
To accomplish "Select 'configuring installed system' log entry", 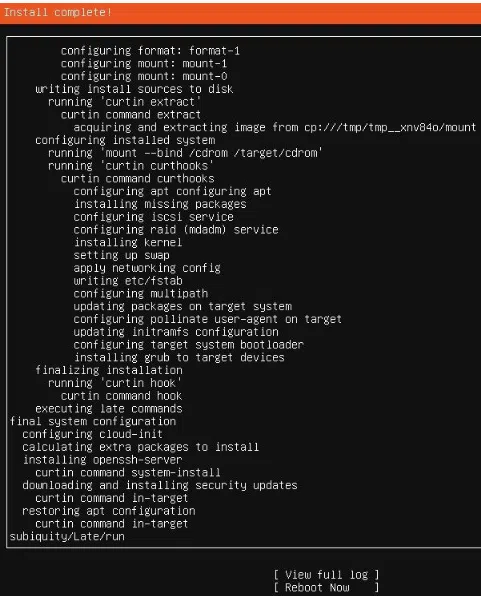I will [x=125, y=140].
